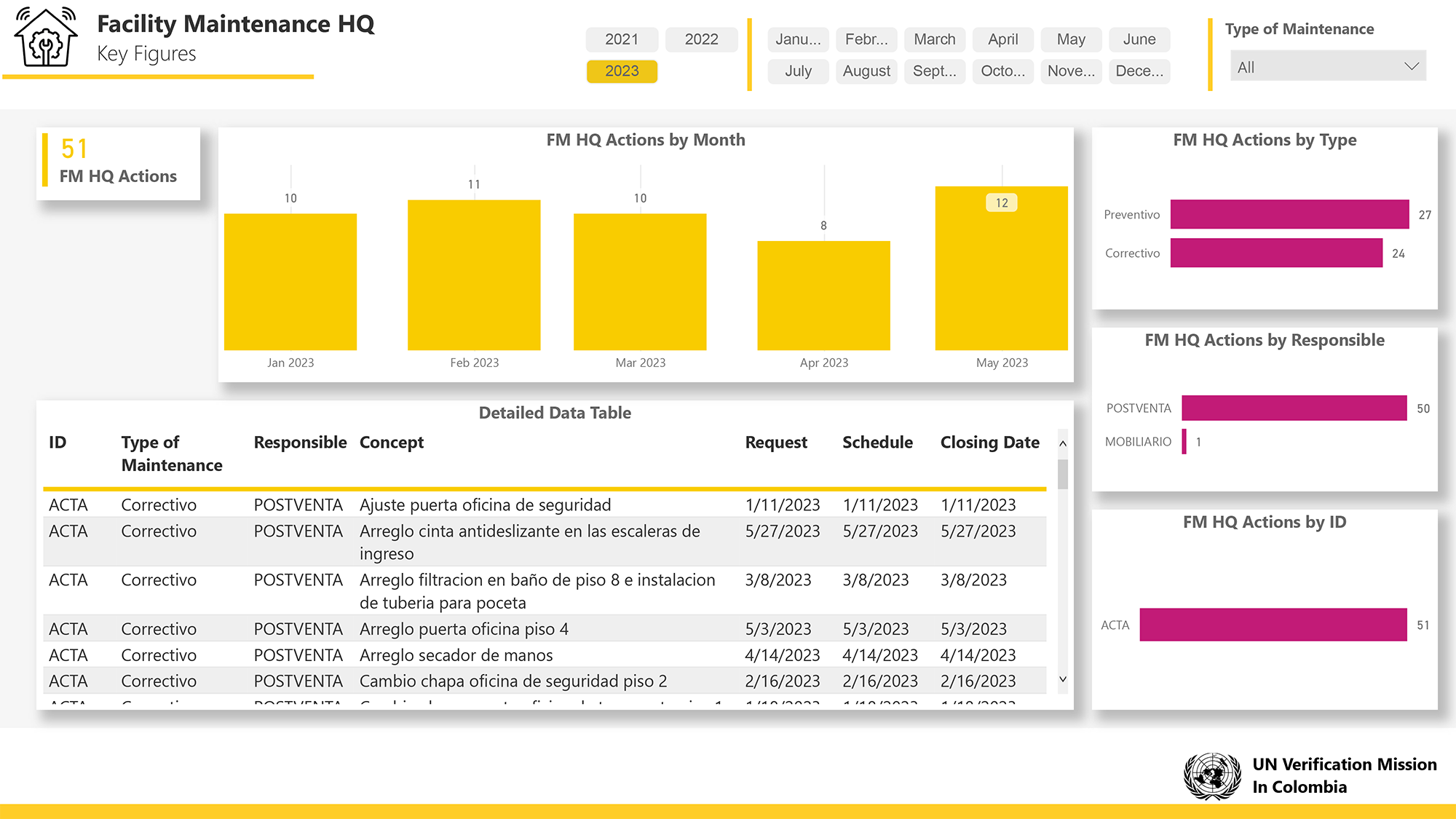This screenshot has height=819, width=1456.
Task: Filter by March month button
Action: [x=935, y=39]
